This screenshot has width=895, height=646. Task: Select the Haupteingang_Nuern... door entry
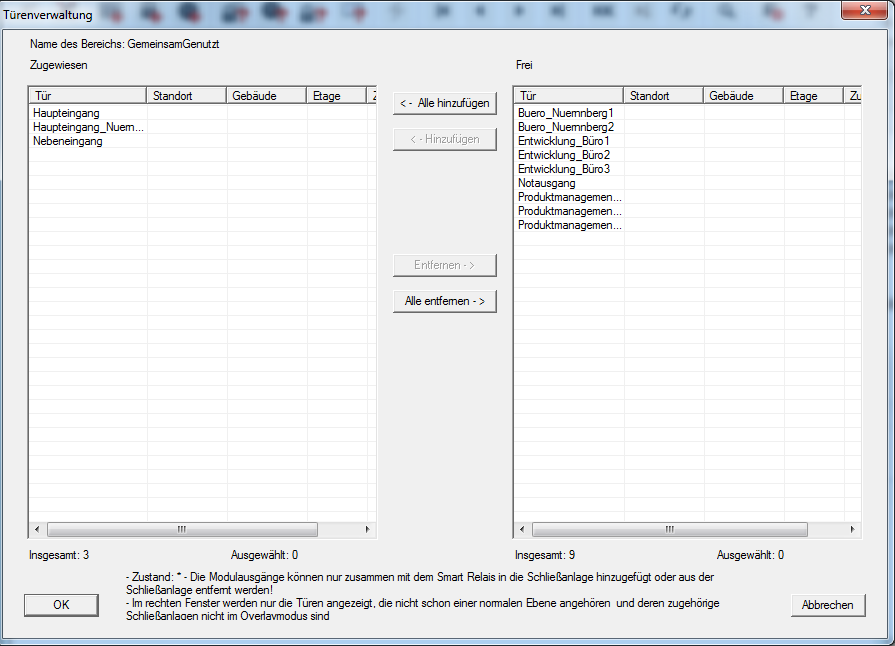pos(88,127)
